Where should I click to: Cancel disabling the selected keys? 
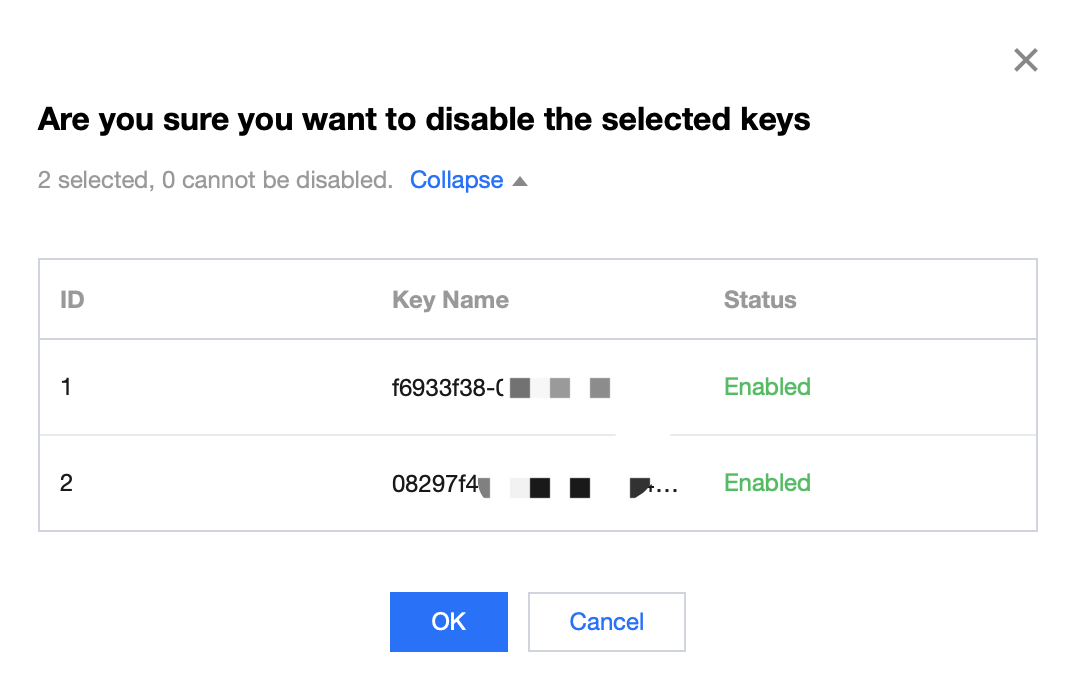(x=606, y=621)
